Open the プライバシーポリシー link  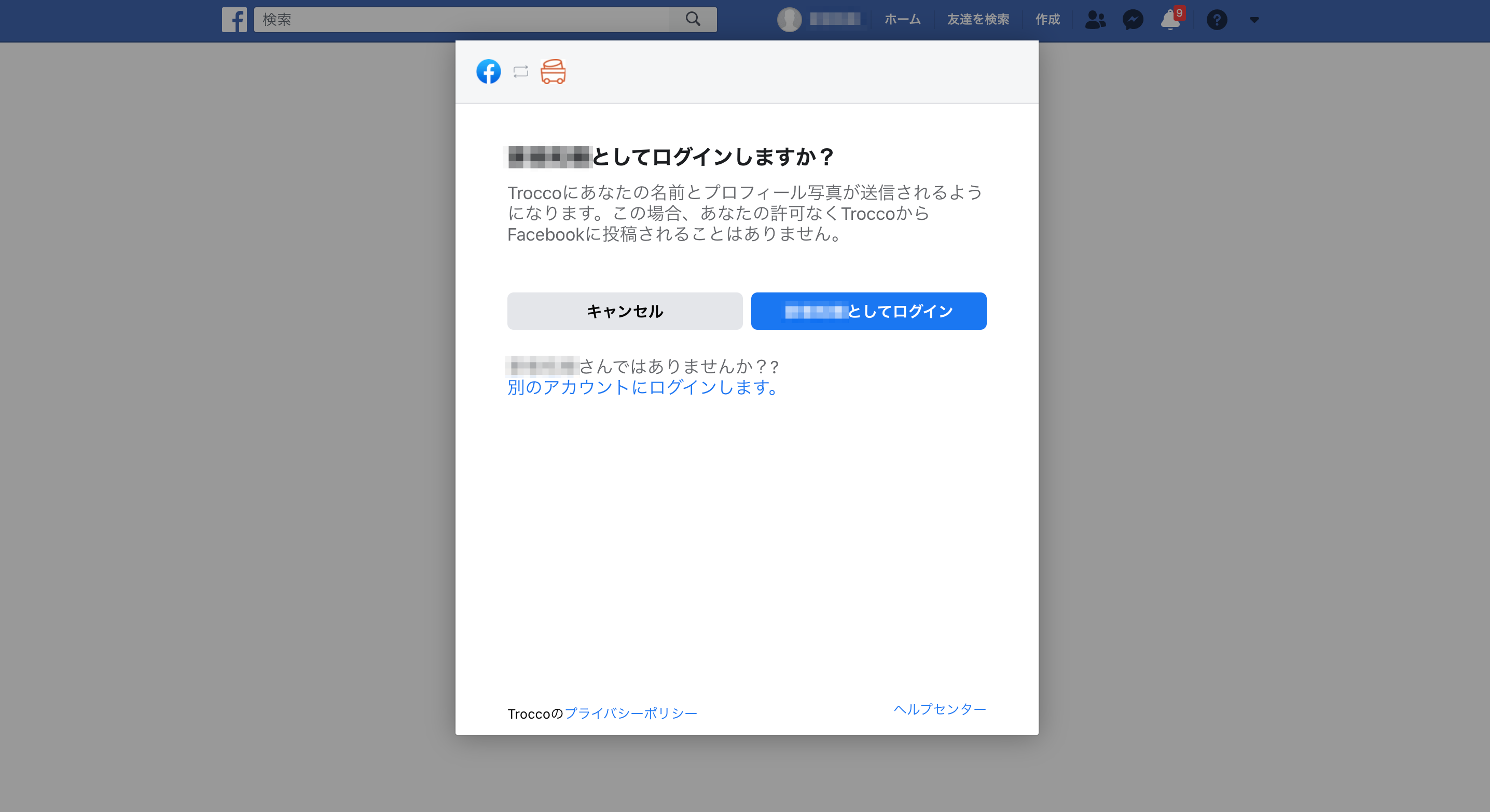click(631, 713)
